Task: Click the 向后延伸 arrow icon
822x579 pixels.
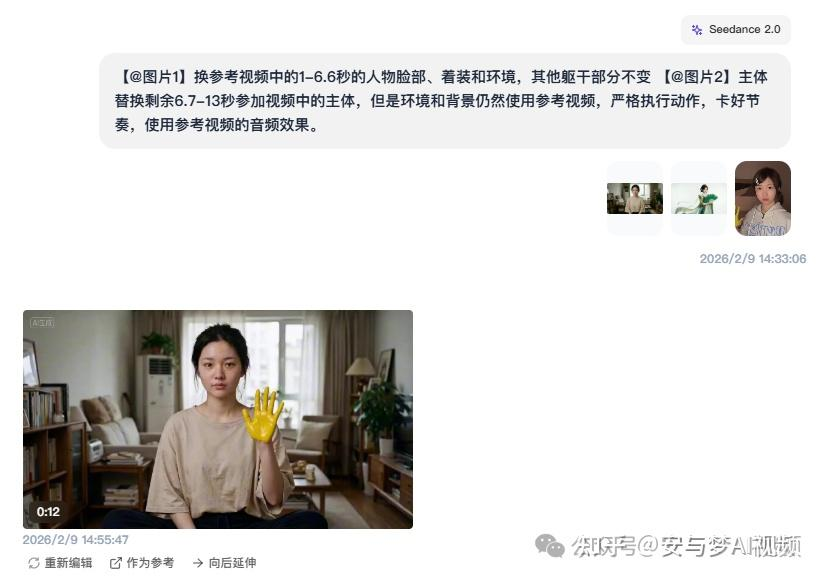Action: coord(198,563)
